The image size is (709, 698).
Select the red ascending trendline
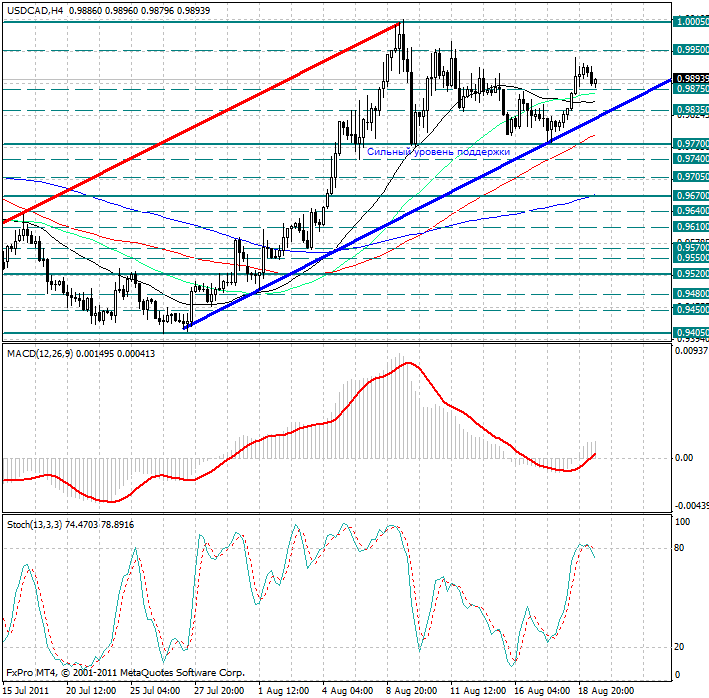[200, 120]
